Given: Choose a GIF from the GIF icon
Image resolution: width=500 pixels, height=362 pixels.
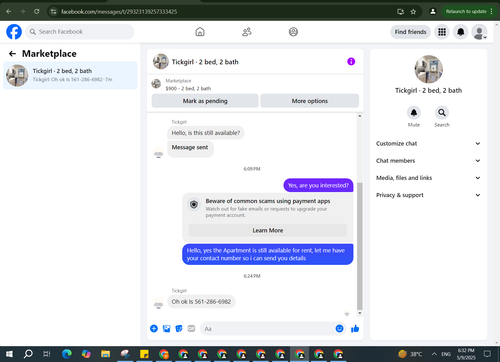Looking at the screenshot, I should tap(191, 329).
